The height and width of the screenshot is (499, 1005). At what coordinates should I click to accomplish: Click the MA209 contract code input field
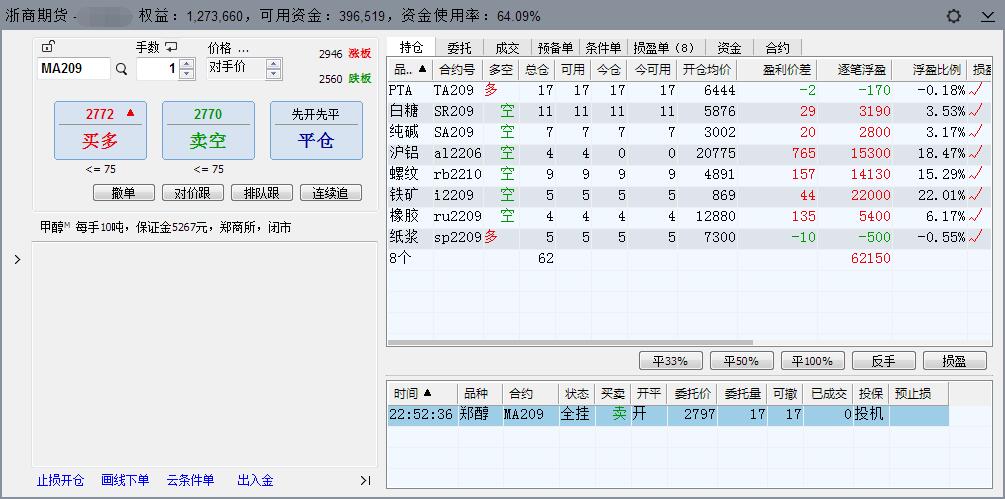point(73,69)
